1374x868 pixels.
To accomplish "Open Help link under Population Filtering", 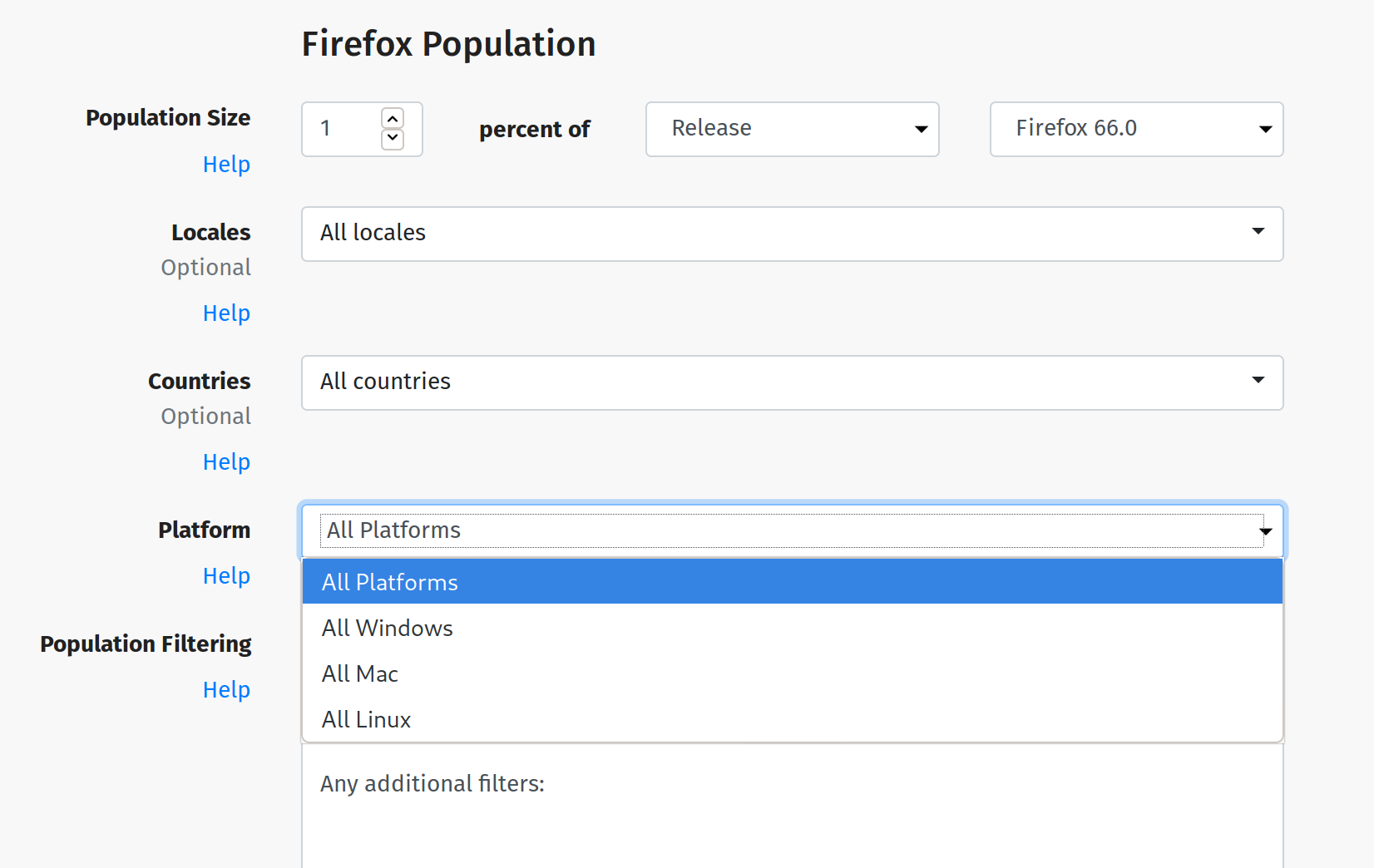I will (x=226, y=690).
